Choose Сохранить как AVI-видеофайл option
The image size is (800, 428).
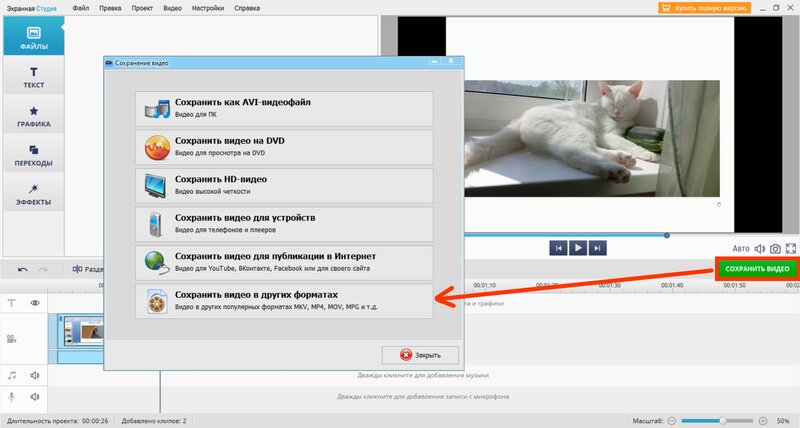pyautogui.click(x=284, y=109)
